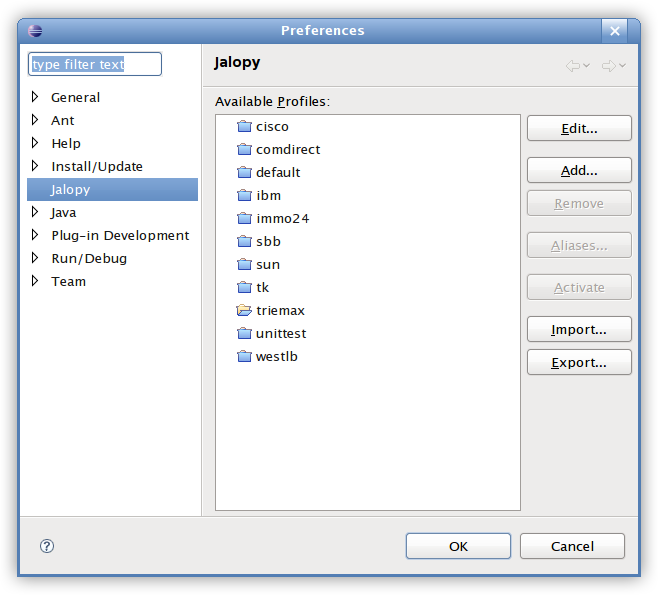Select the Help tree item label
Image resolution: width=658 pixels, height=595 pixels.
point(66,144)
